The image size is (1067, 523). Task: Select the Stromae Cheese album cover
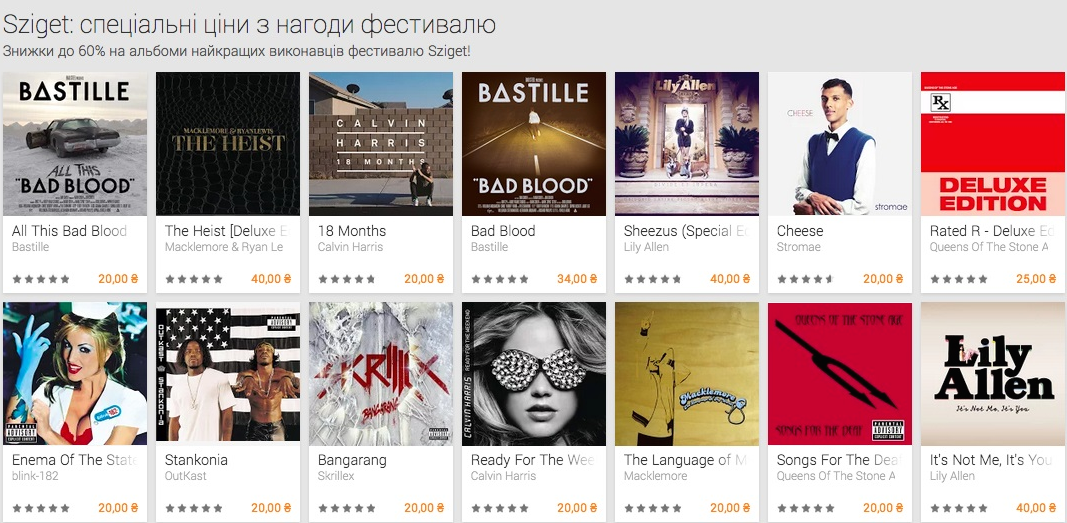click(840, 144)
